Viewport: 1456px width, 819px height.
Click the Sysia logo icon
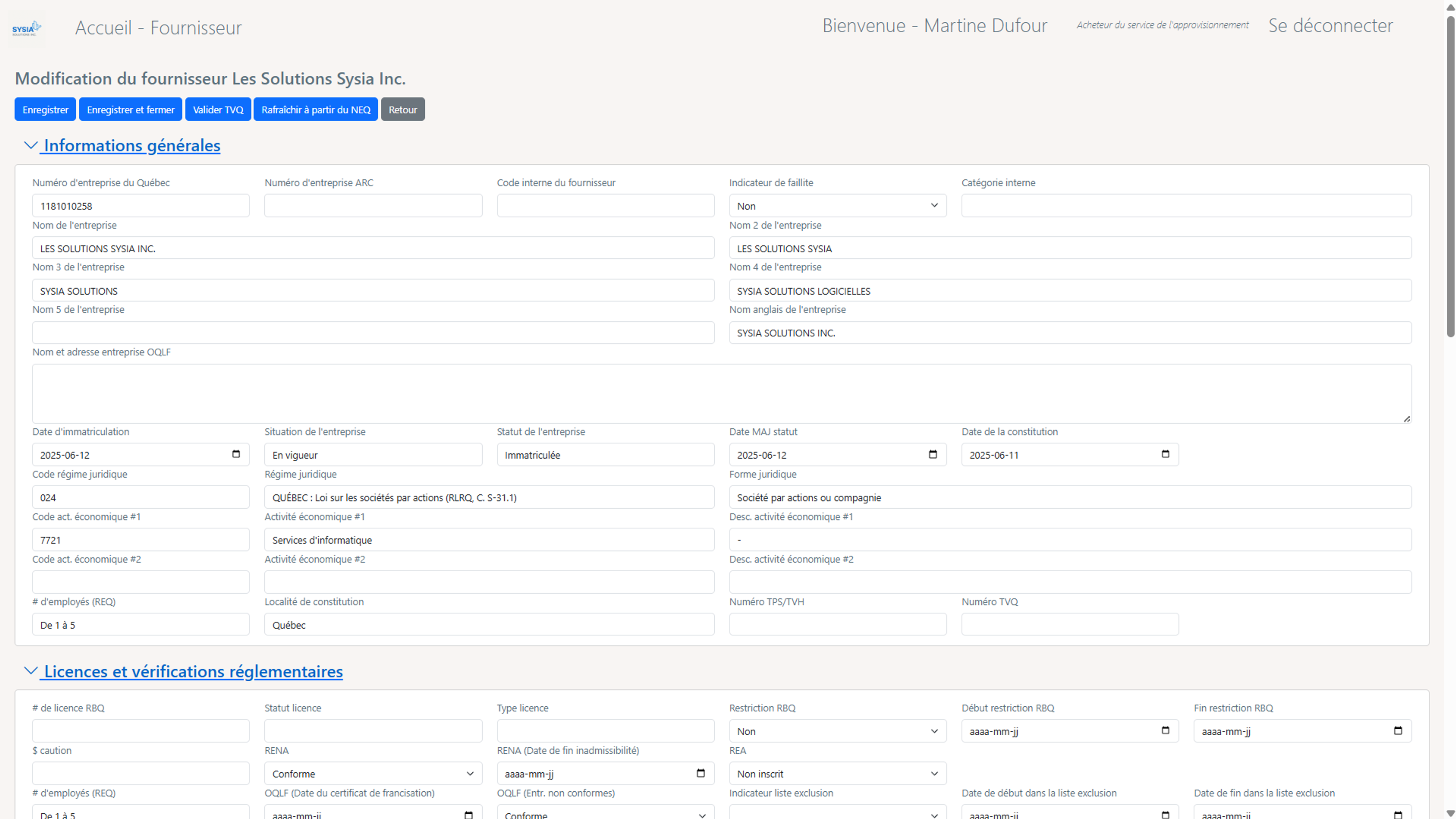pos(26,28)
